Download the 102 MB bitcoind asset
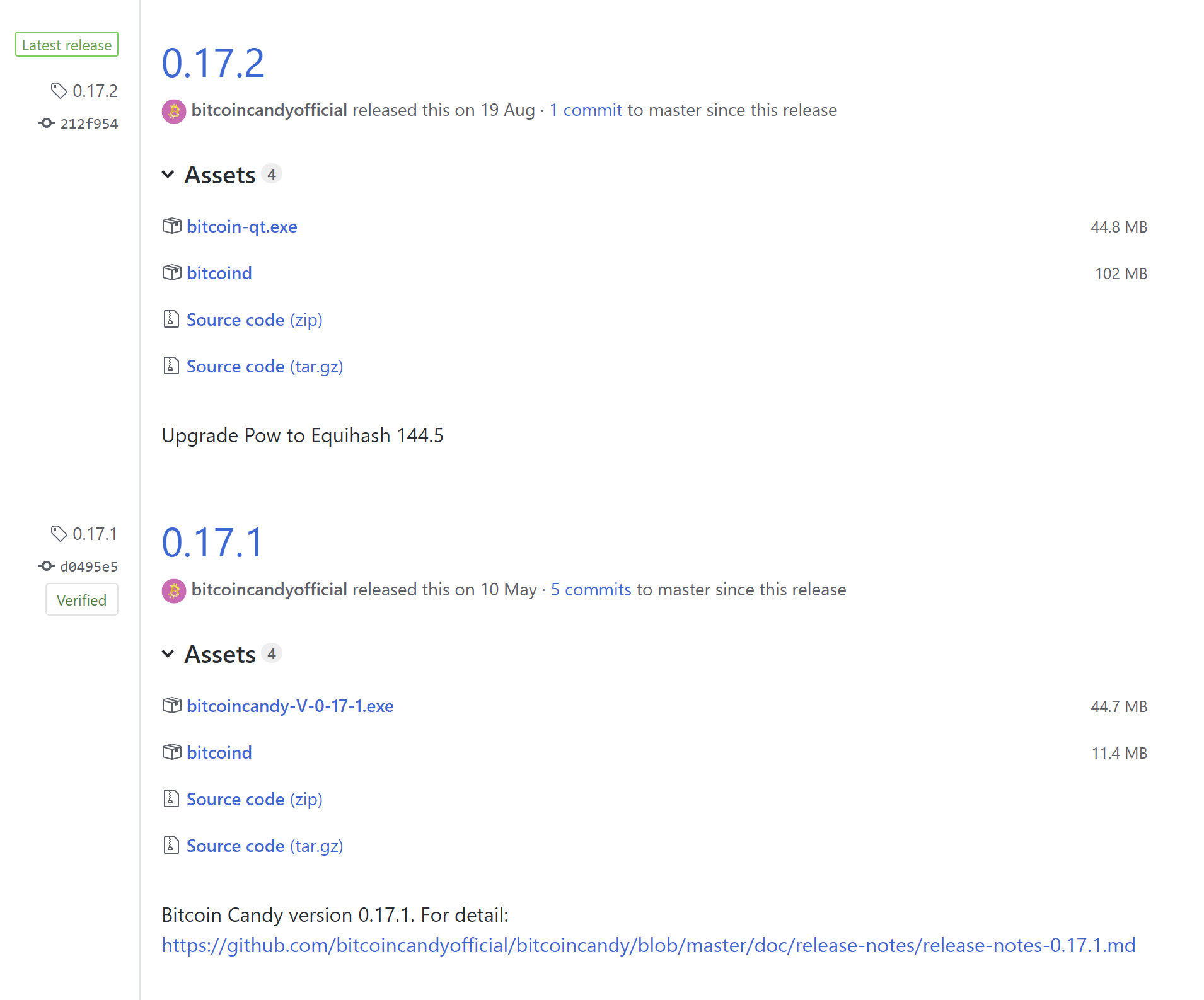The height and width of the screenshot is (1000, 1204). (219, 273)
